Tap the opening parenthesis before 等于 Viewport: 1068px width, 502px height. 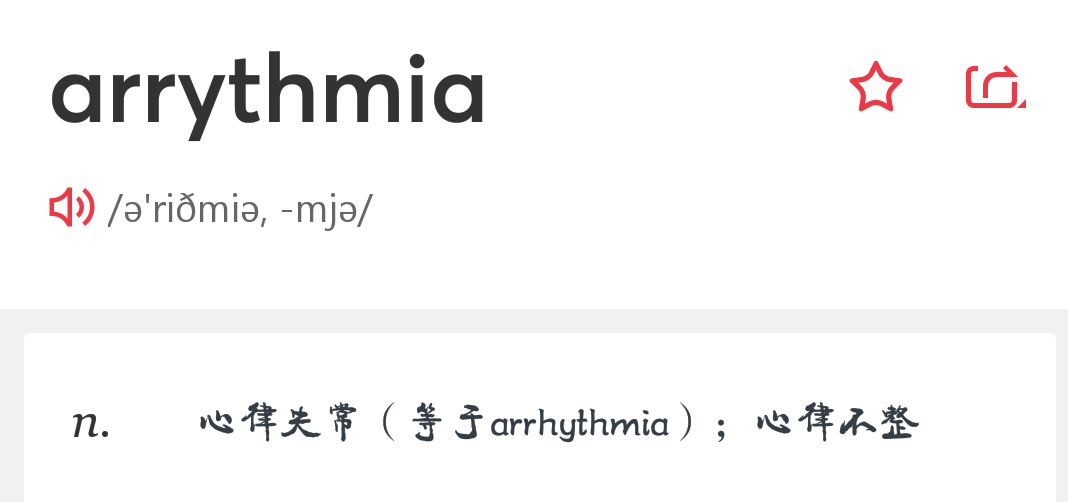point(388,424)
